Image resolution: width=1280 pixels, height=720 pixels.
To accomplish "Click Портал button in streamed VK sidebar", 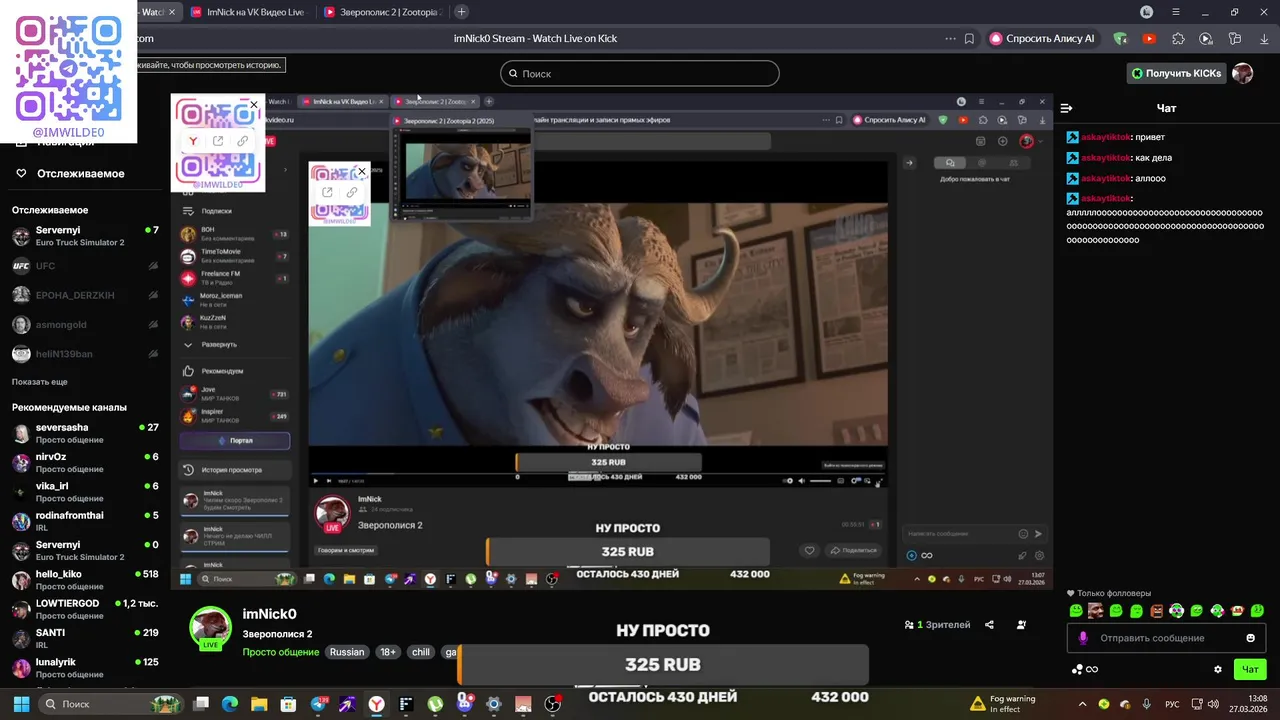I will pyautogui.click(x=235, y=440).
